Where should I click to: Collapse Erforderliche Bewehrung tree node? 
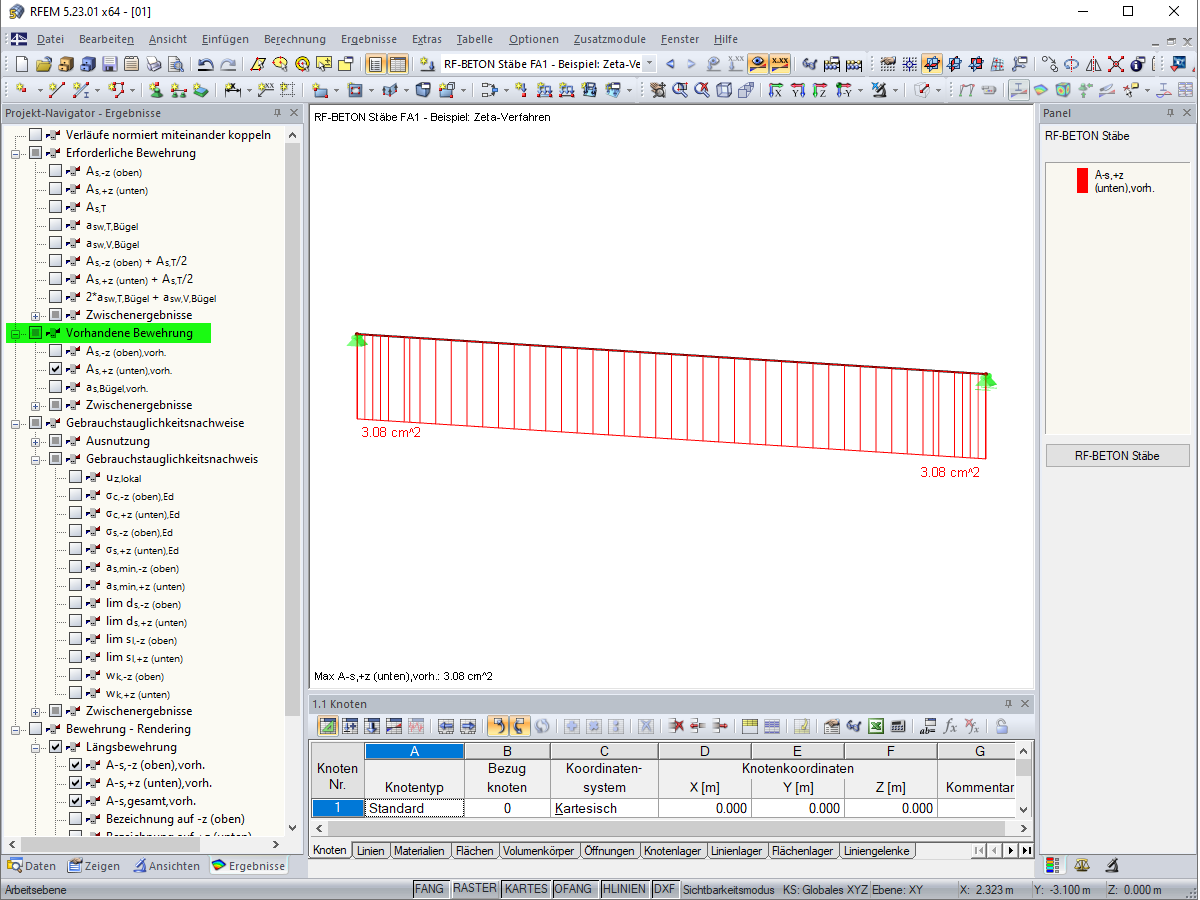pyautogui.click(x=16, y=154)
